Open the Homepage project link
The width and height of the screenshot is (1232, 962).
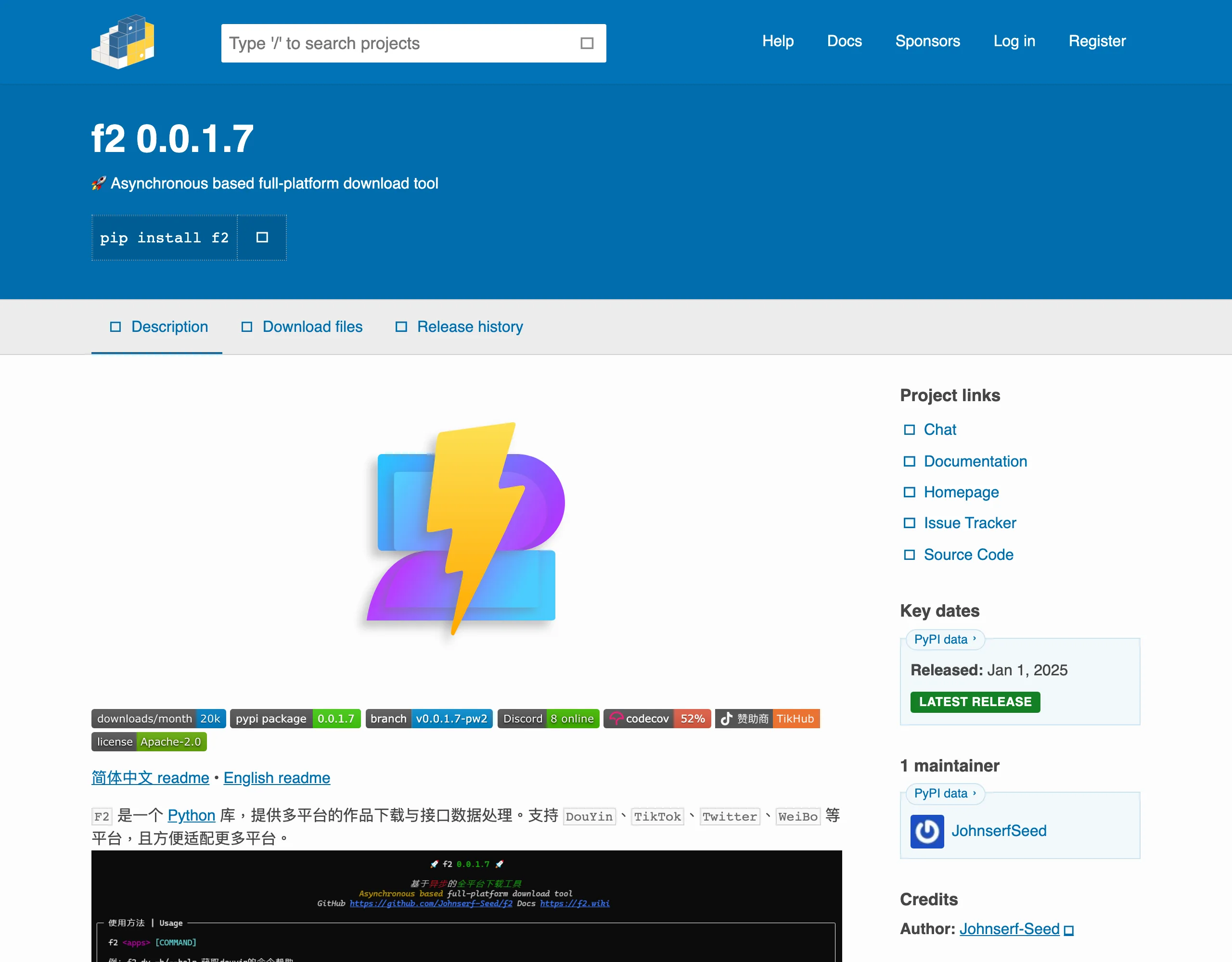coord(961,492)
